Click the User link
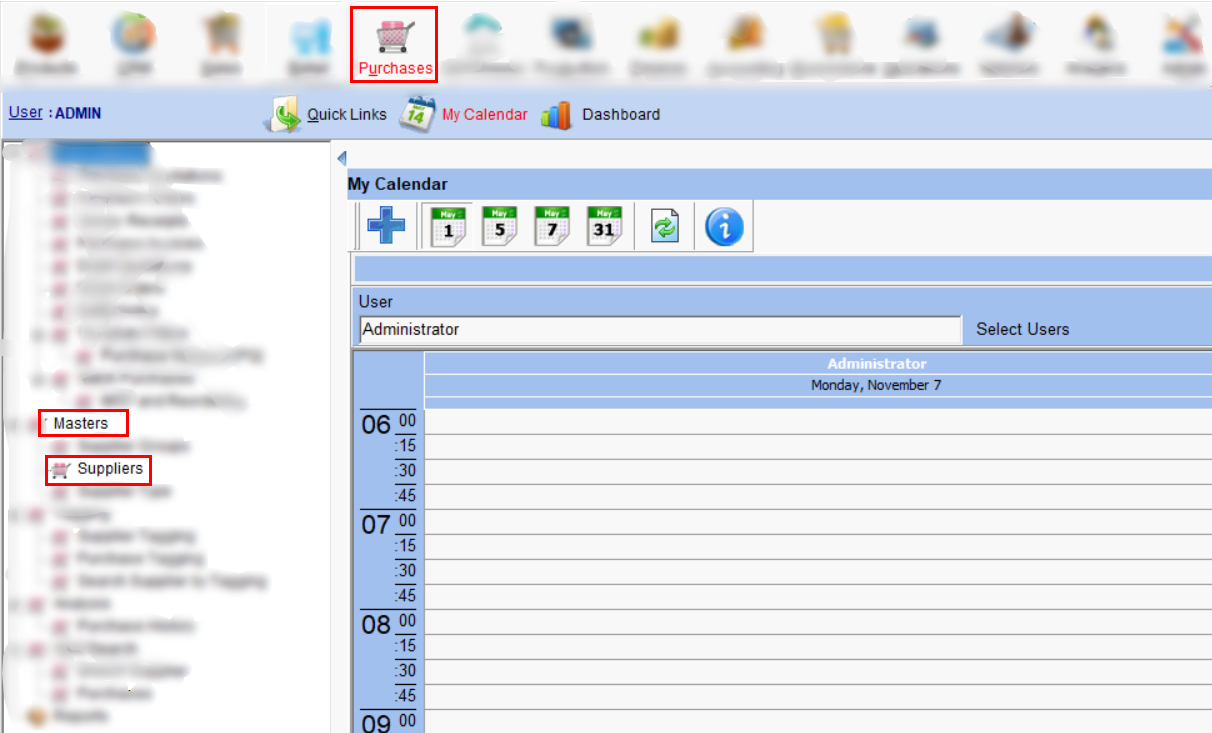 (x=25, y=113)
